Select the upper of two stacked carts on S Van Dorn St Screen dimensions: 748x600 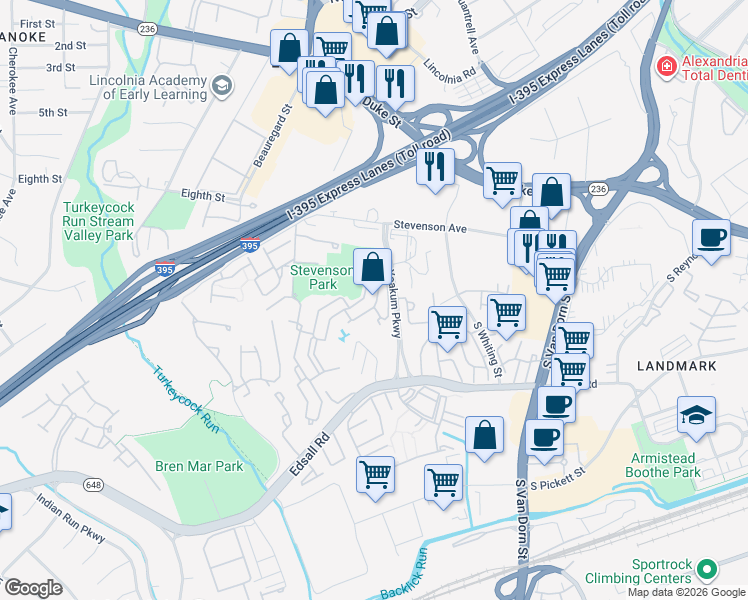tap(575, 338)
